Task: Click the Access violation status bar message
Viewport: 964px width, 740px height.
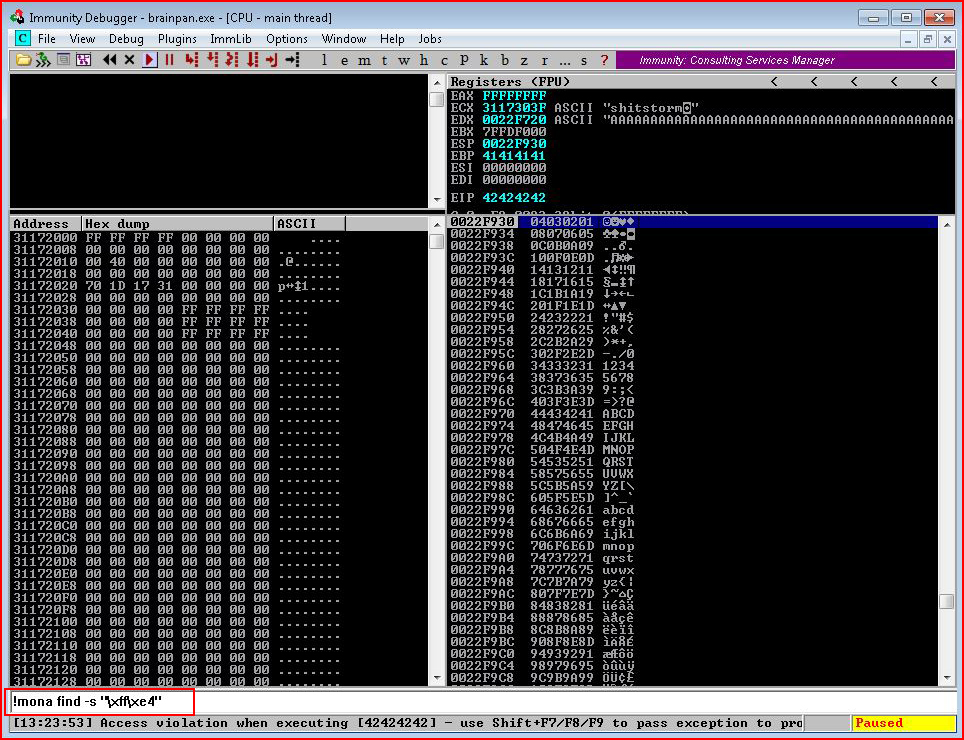Action: pyautogui.click(x=406, y=723)
